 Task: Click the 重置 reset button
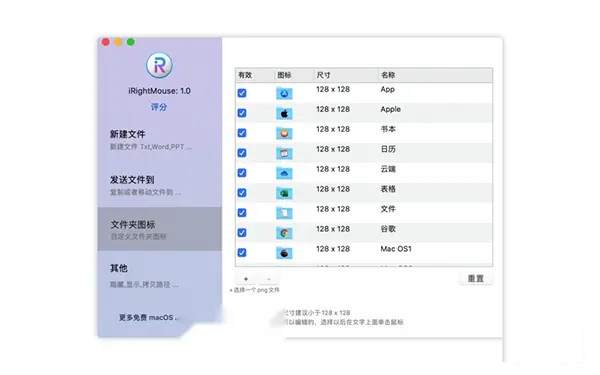(x=476, y=279)
